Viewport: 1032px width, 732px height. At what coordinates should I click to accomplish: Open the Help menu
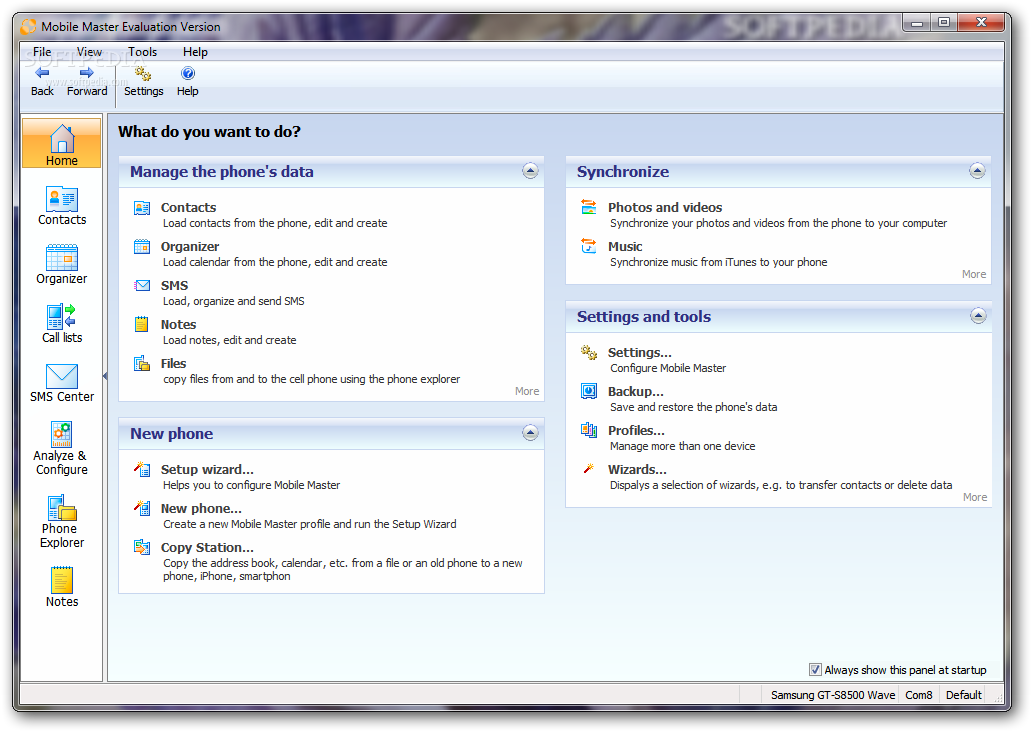(195, 52)
